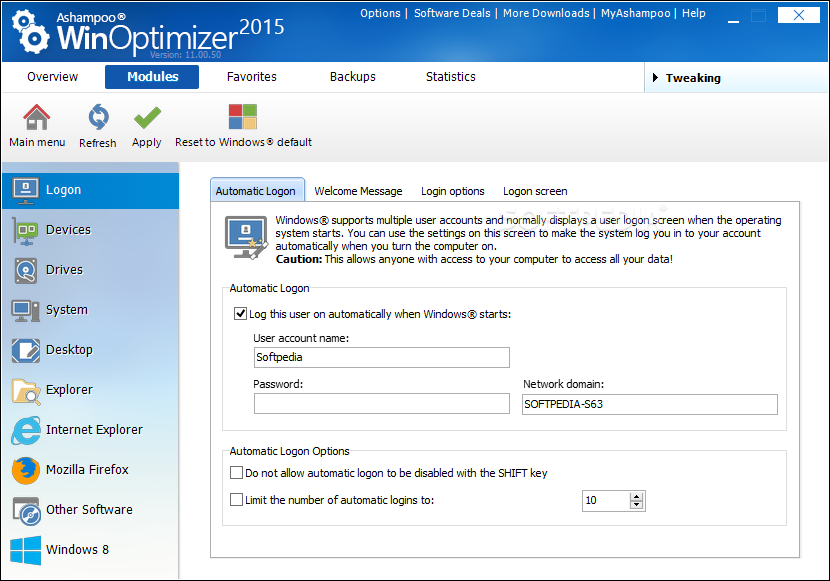Click the automatic logon monitor illustration
This screenshot has width=830, height=581.
coord(246,238)
